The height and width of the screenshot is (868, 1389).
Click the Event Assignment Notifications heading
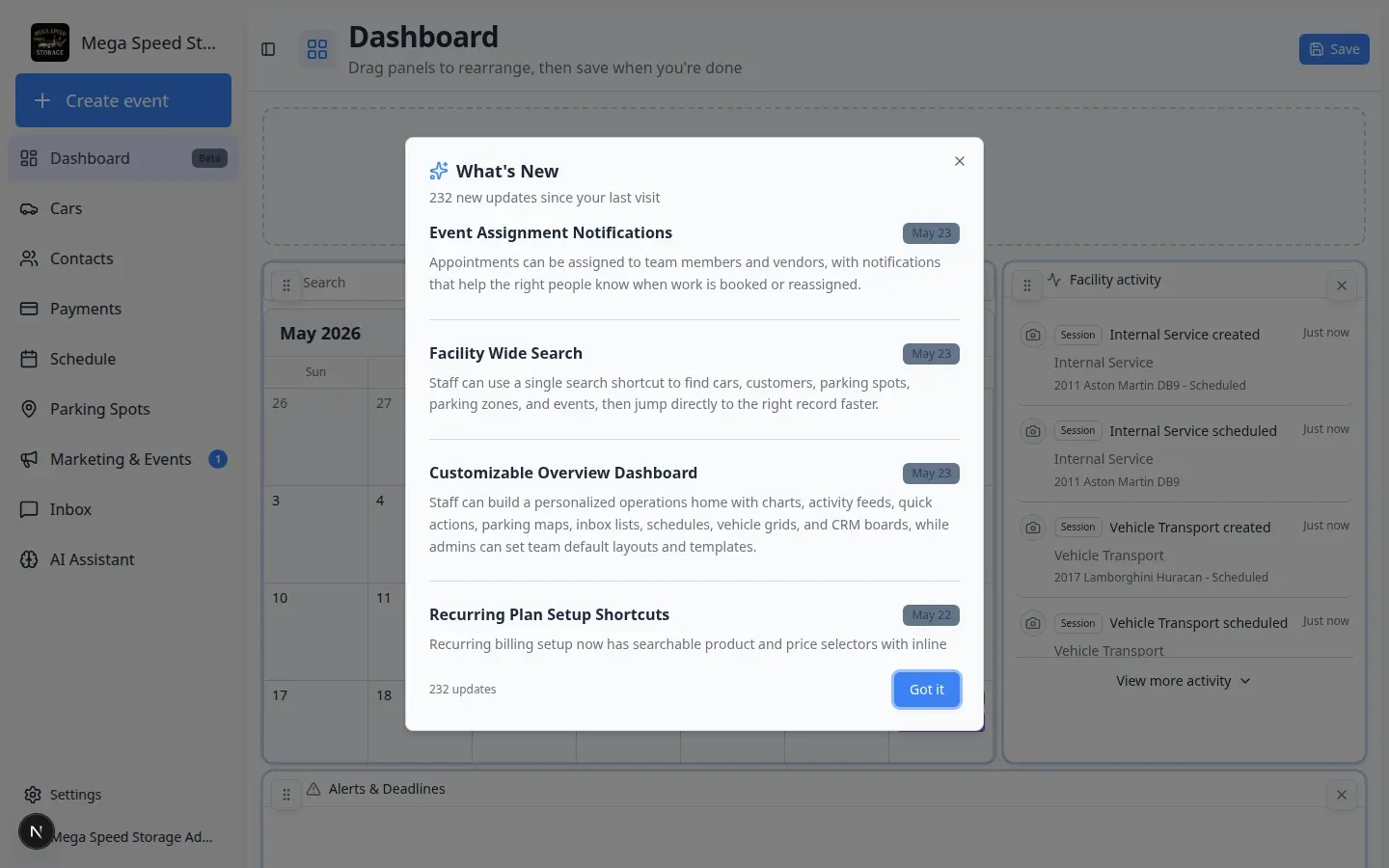tap(551, 232)
